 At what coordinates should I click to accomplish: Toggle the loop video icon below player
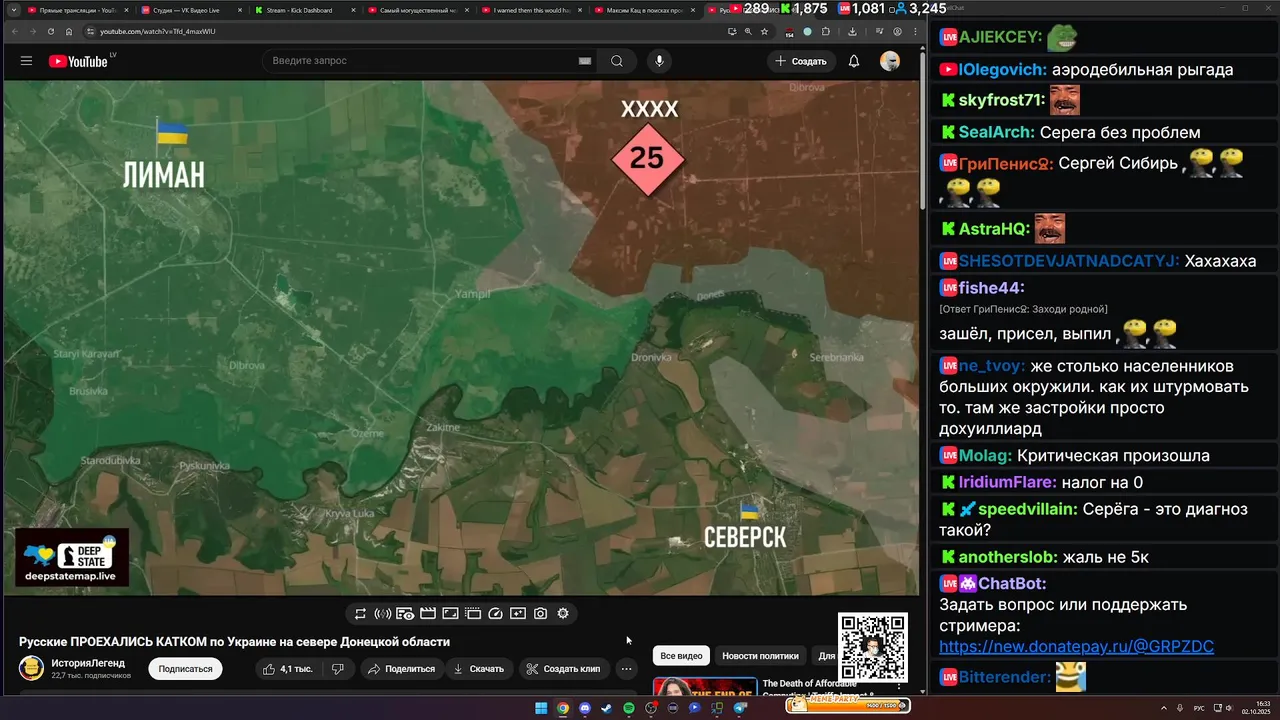[360, 614]
